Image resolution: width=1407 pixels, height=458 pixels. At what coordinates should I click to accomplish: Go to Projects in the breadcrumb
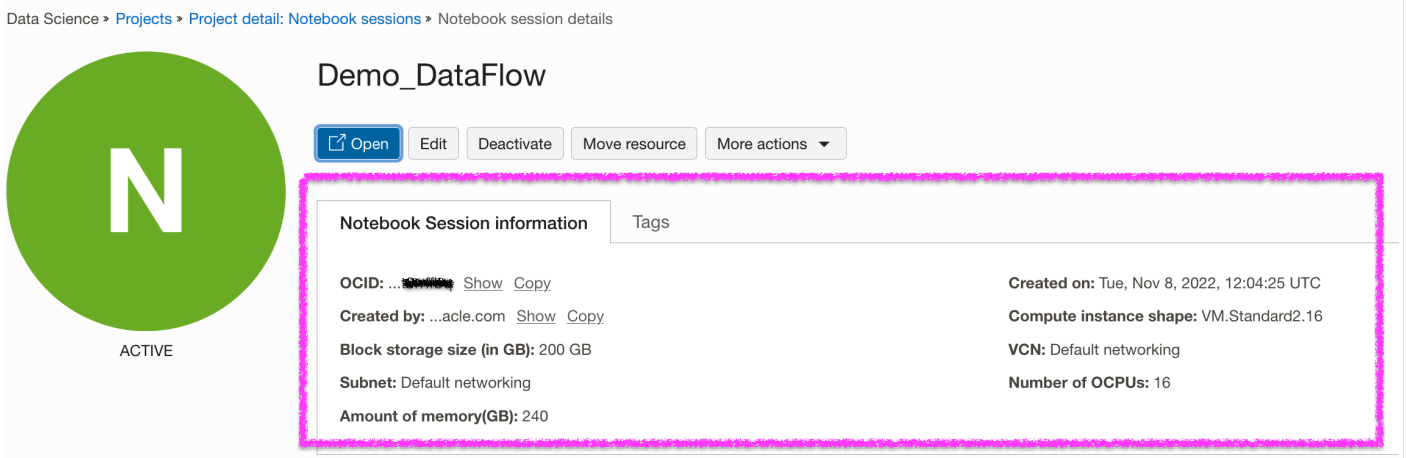(144, 19)
